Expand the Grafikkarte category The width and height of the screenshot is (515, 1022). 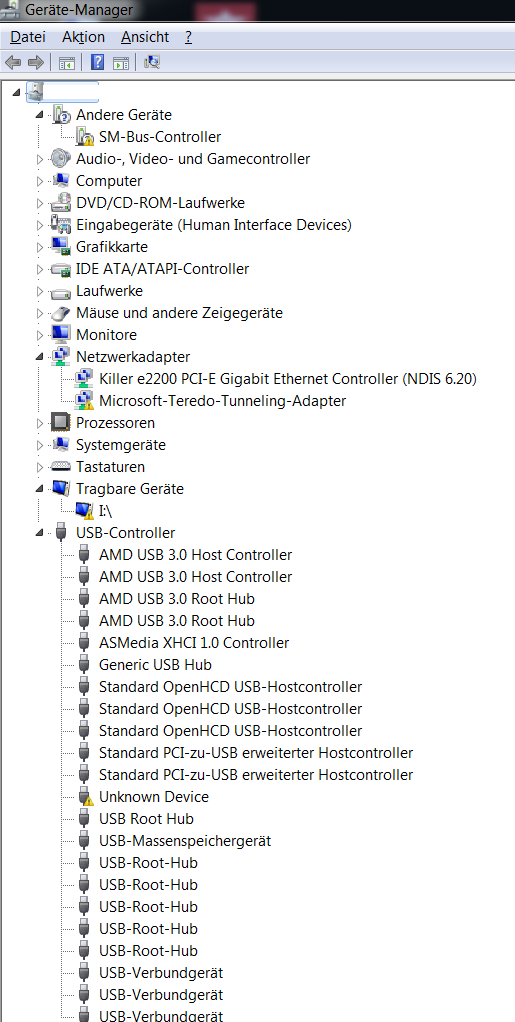[x=40, y=247]
